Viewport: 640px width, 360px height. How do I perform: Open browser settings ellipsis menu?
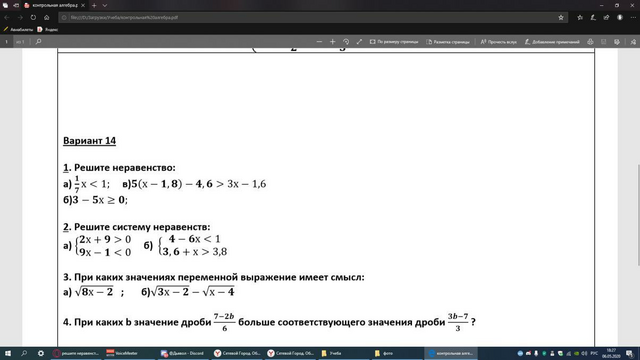tap(633, 18)
